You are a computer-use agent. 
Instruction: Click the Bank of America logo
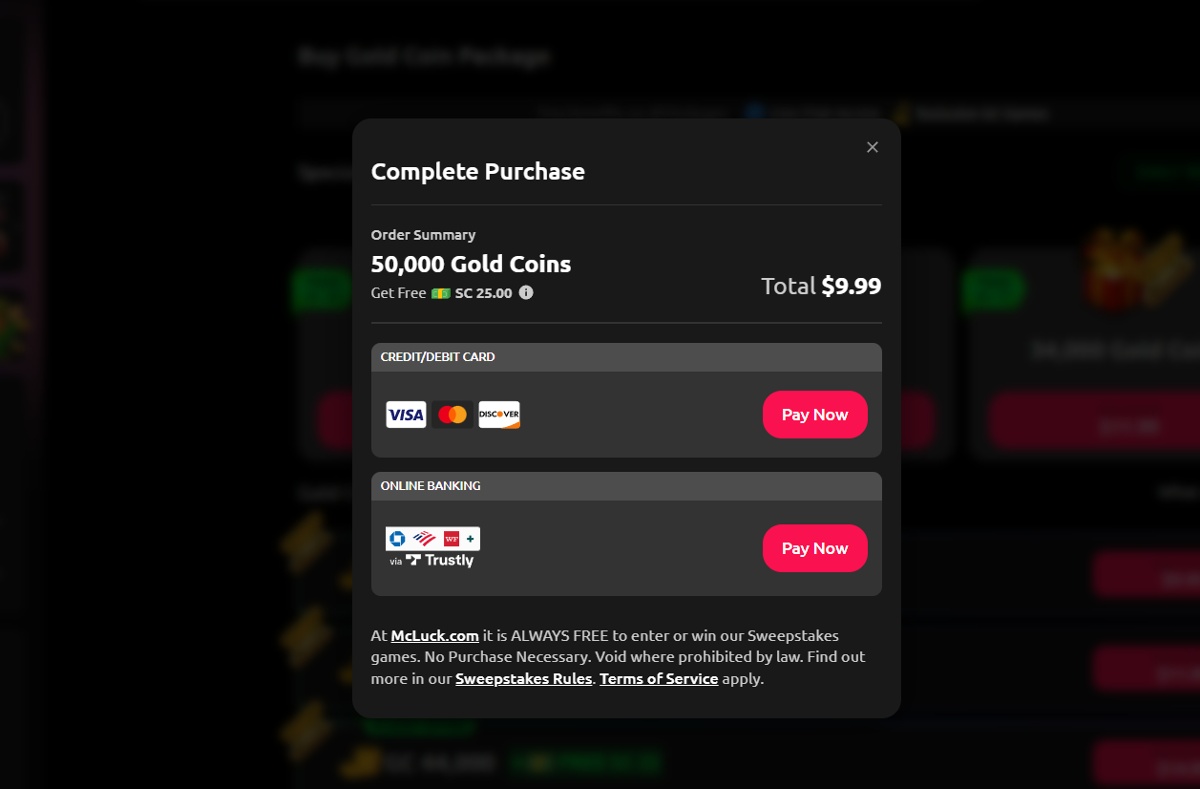pyautogui.click(x=424, y=538)
